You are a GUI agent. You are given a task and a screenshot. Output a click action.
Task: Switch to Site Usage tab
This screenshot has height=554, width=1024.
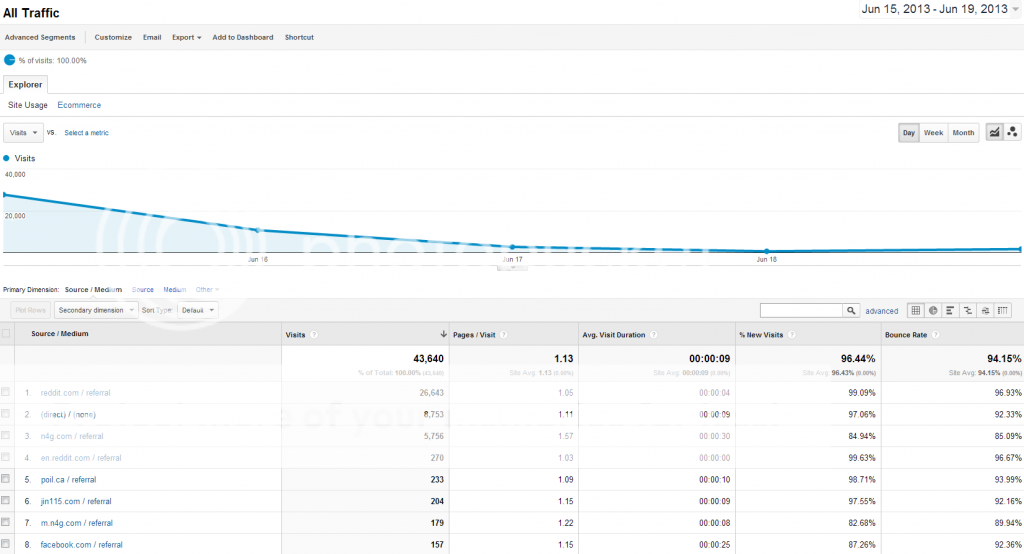(27, 105)
